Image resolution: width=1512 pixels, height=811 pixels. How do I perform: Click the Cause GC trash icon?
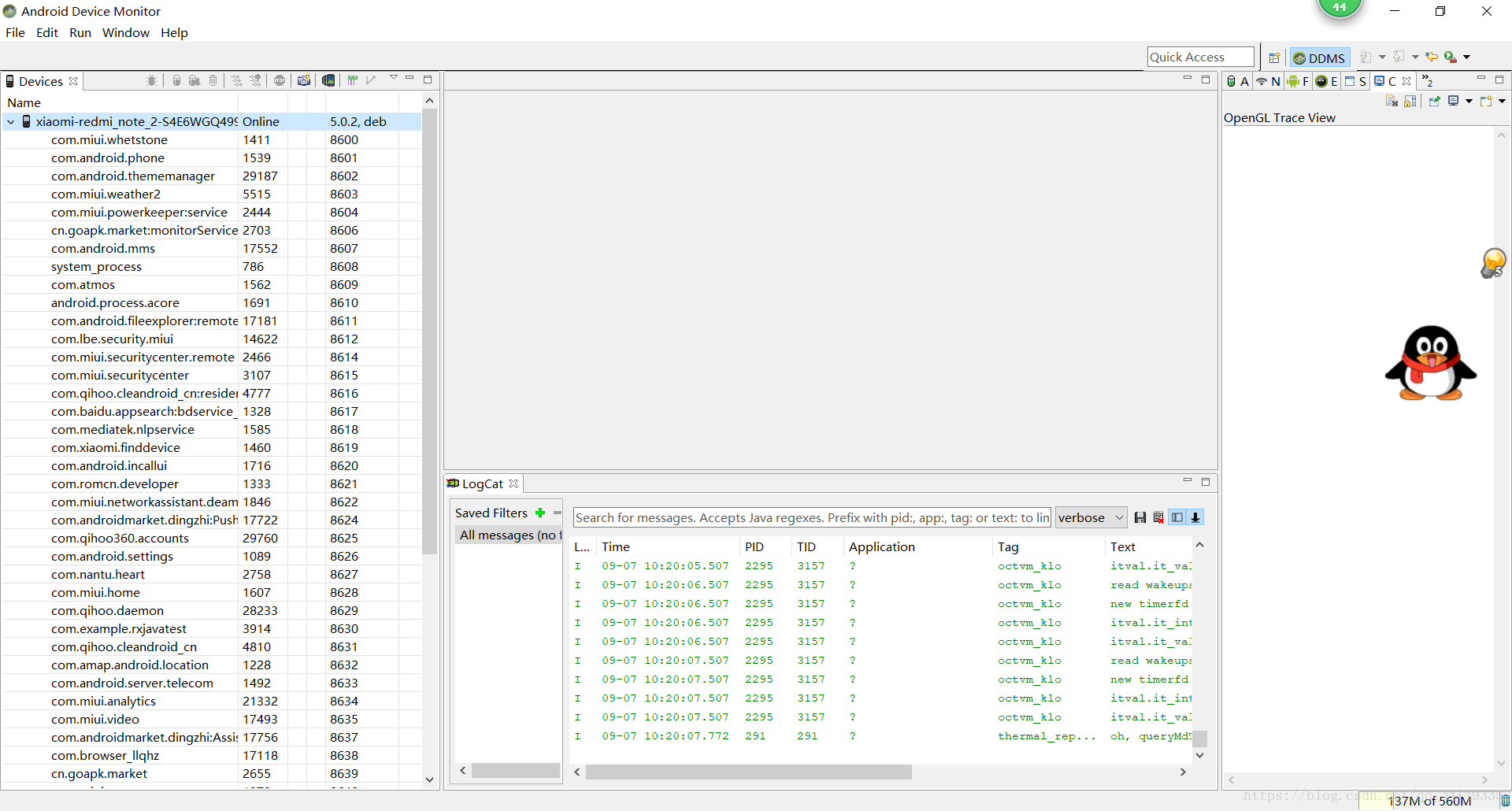click(x=213, y=80)
